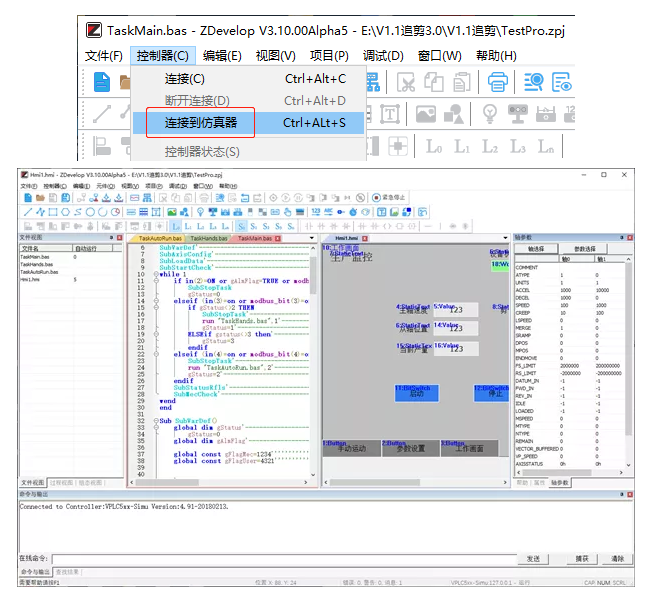Collapse the 'if in(2)=ON' block at line 11

(156, 281)
